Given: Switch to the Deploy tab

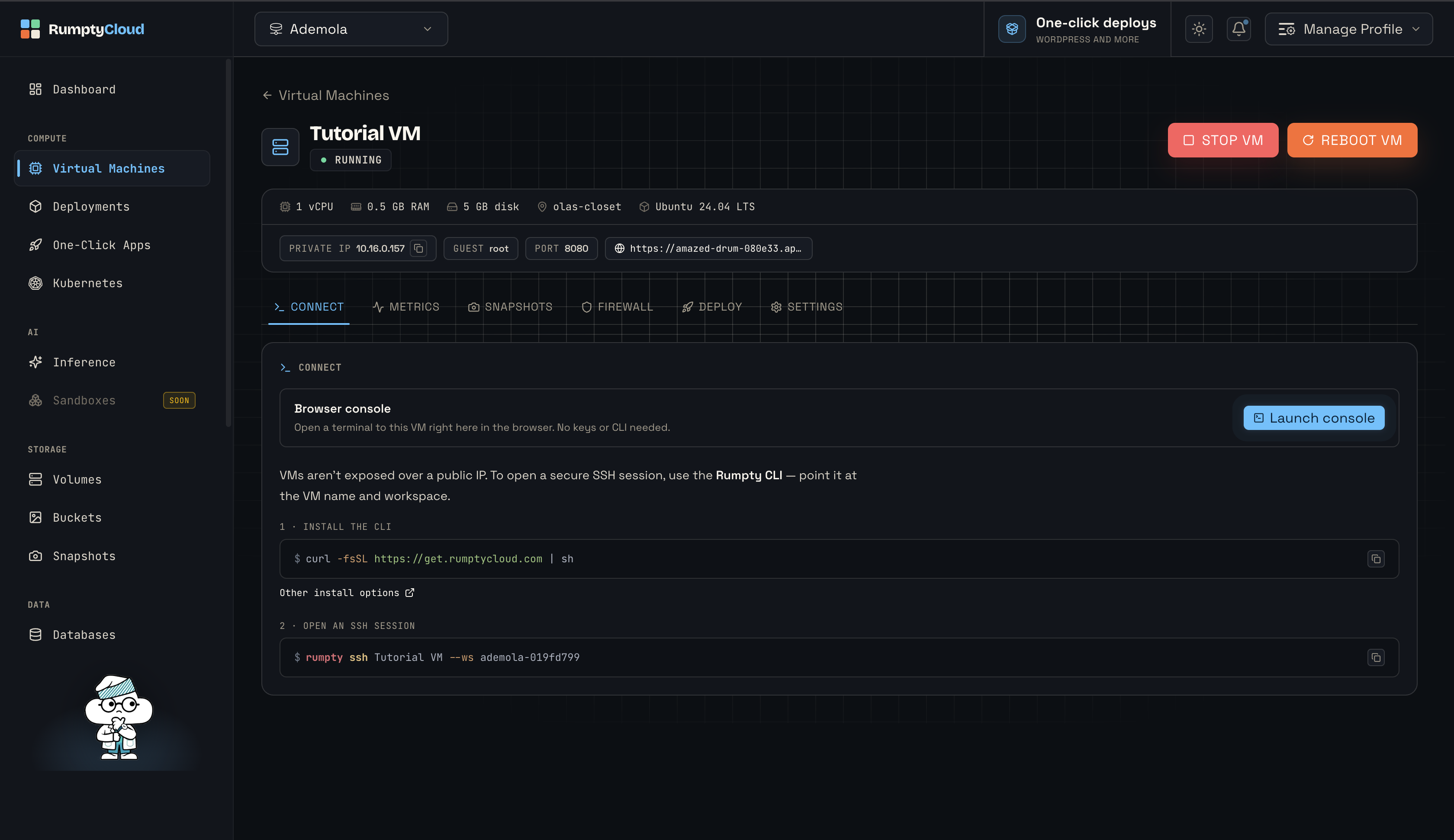Looking at the screenshot, I should (x=712, y=307).
